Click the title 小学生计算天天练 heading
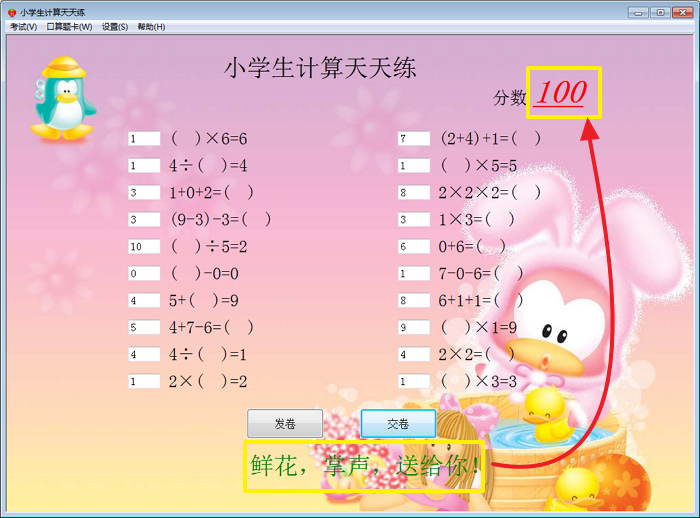The image size is (700, 518). pos(320,68)
